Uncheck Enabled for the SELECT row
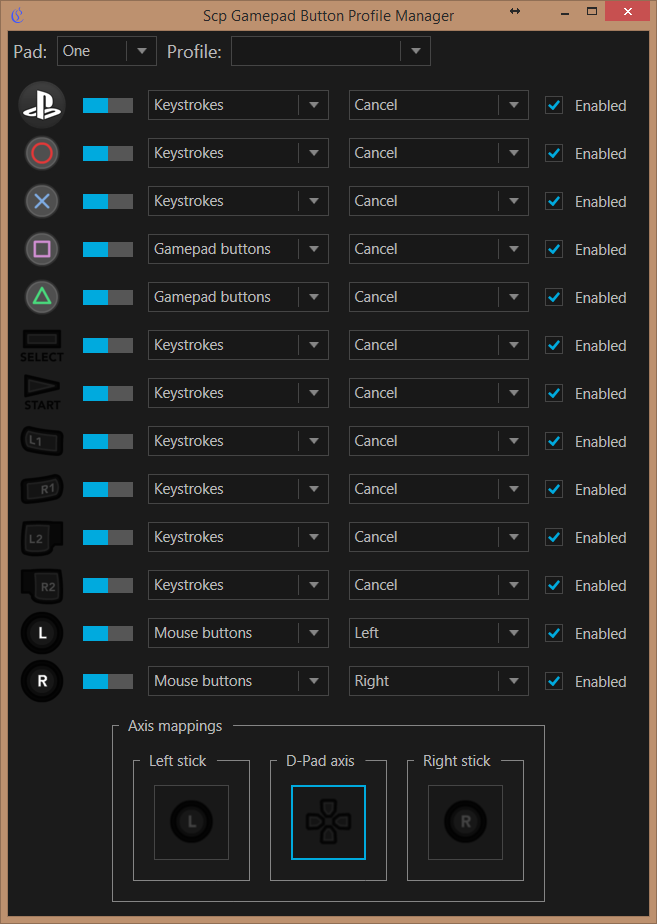The height and width of the screenshot is (924, 657). (x=554, y=345)
